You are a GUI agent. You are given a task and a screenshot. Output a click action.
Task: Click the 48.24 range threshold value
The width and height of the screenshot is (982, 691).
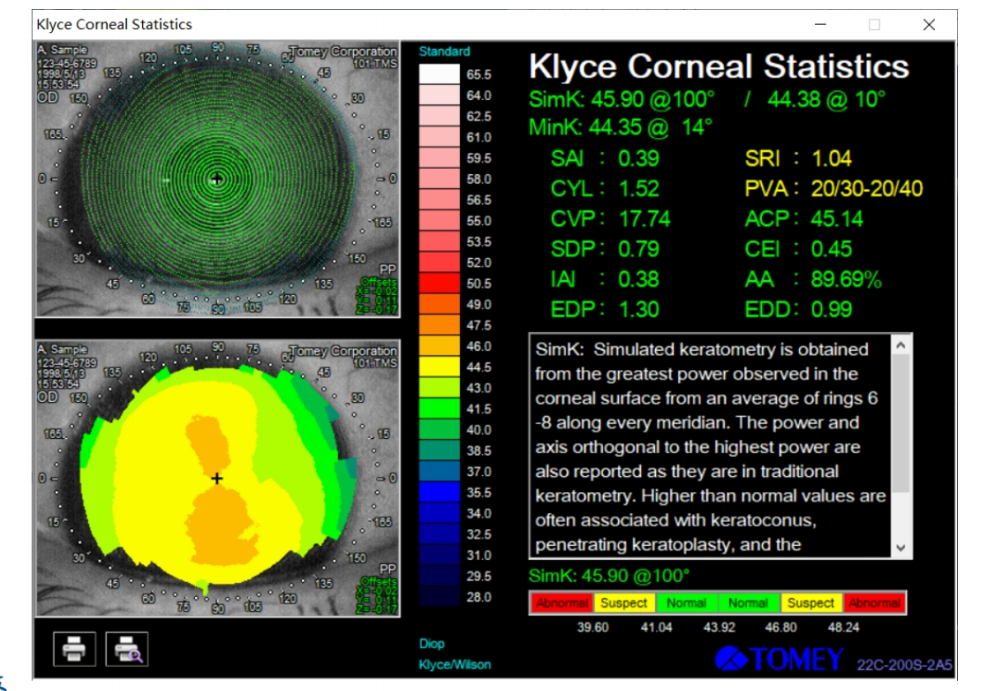coord(844,627)
